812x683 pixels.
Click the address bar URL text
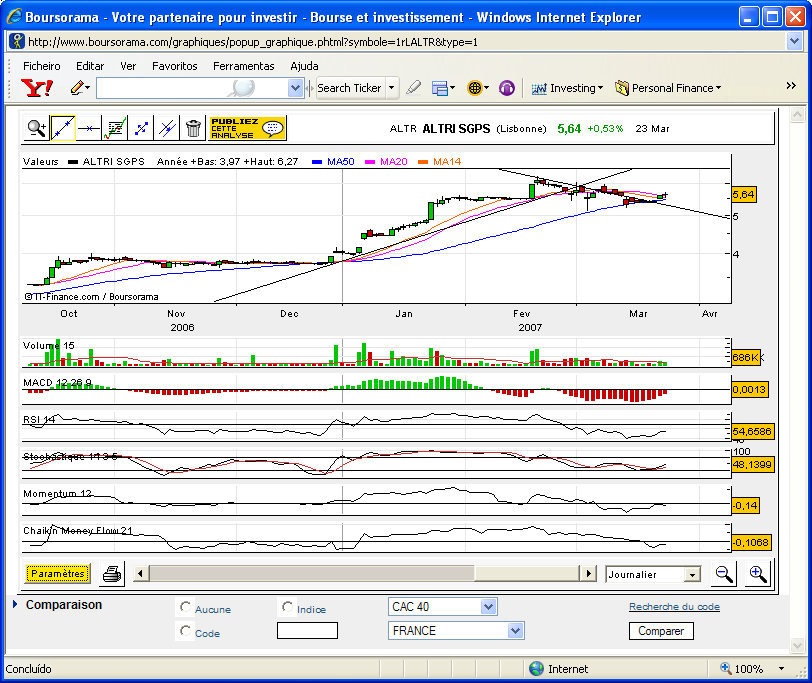point(253,42)
